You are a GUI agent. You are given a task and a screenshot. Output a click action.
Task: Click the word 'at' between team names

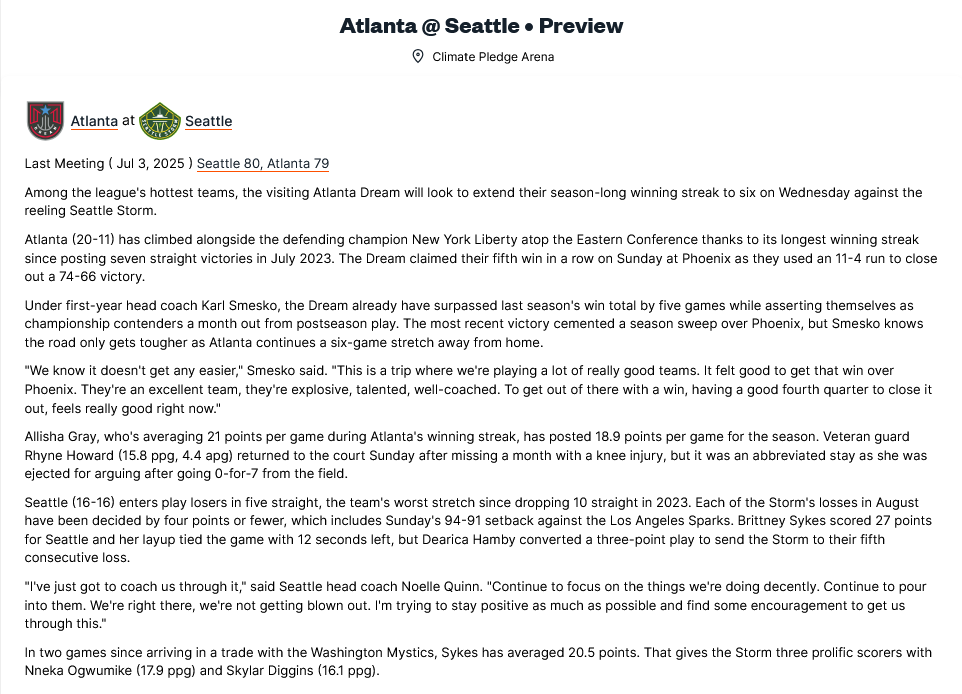[128, 121]
